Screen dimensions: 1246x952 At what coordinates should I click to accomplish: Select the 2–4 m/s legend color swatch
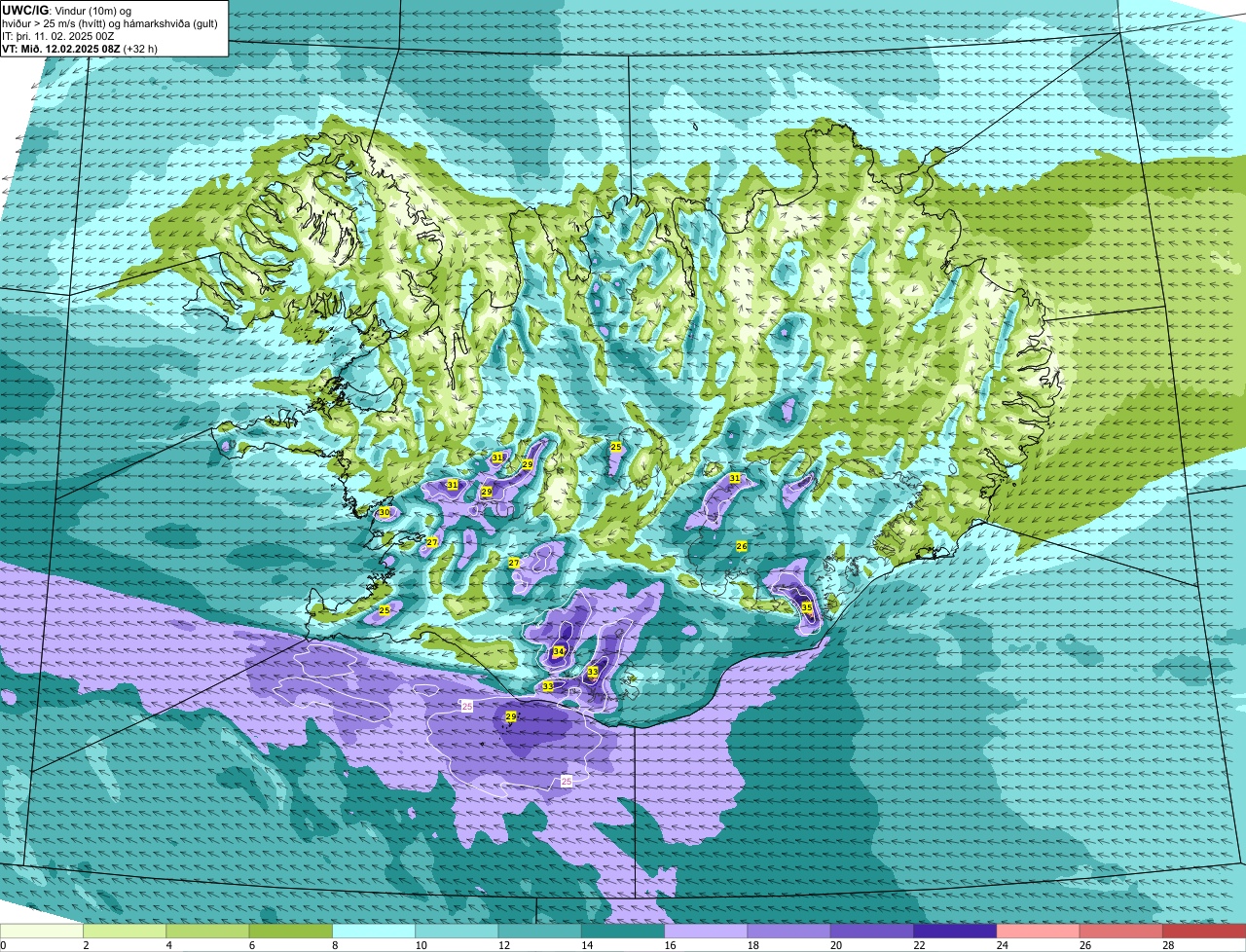(x=125, y=931)
